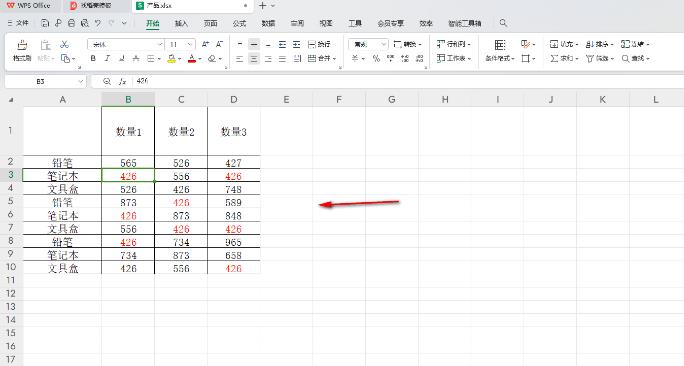
Task: Open a new tab with plus icon
Action: (x=262, y=6)
